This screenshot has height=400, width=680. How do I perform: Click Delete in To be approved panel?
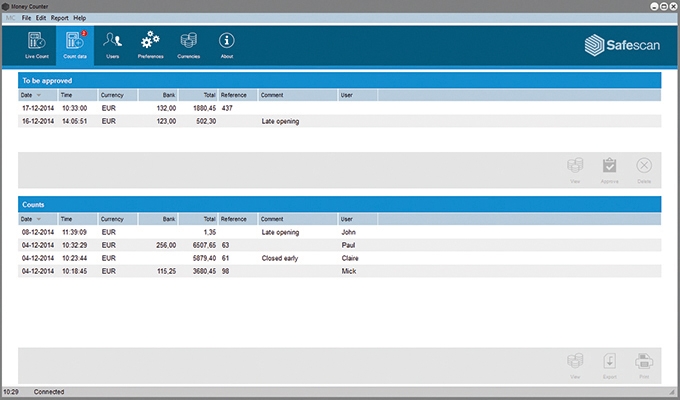(644, 169)
